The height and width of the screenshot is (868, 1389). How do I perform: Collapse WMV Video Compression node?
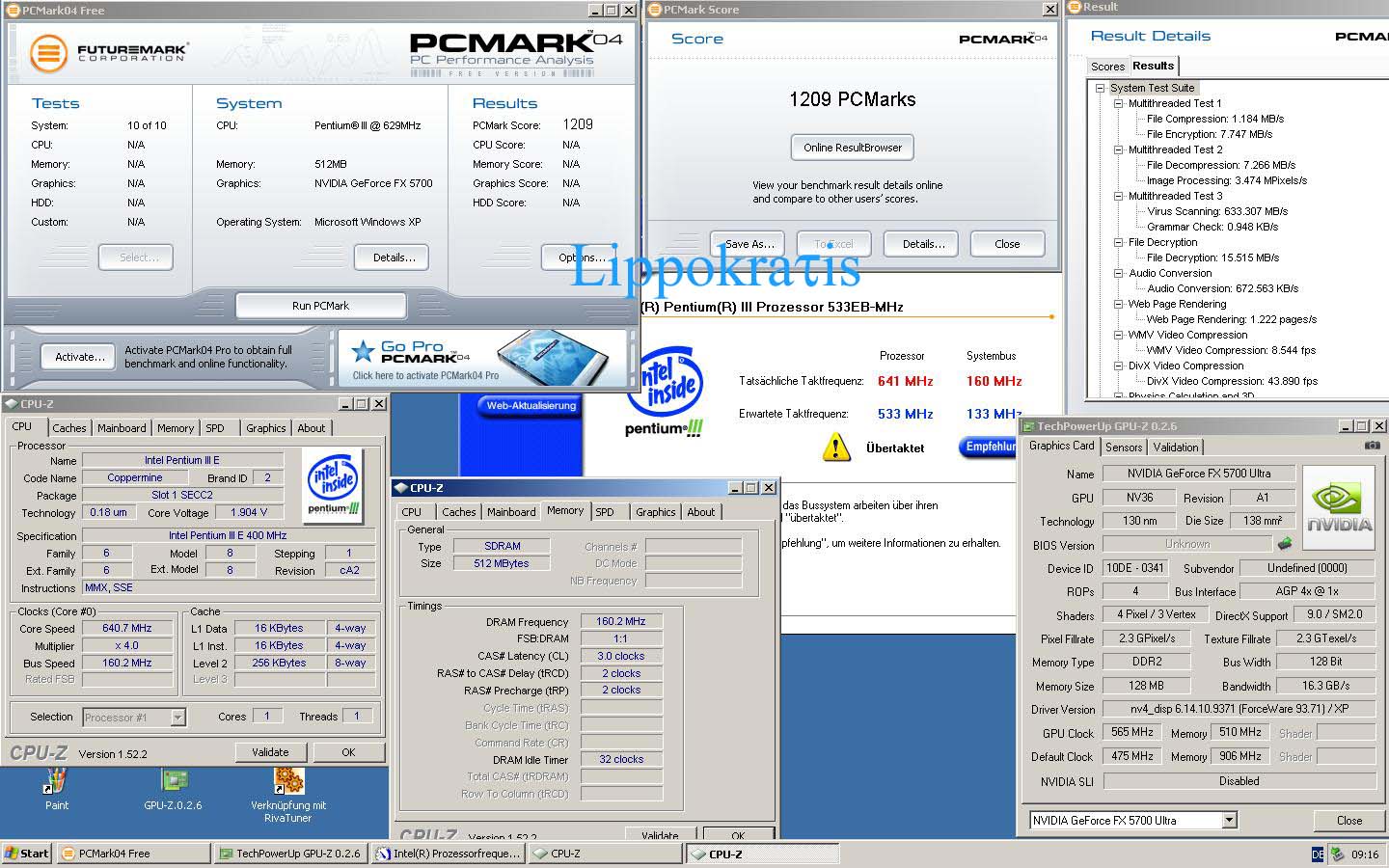click(1118, 335)
